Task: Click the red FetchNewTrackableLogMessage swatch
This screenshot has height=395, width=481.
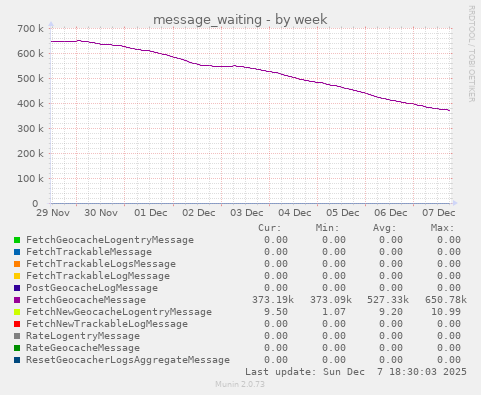Action: point(17,324)
